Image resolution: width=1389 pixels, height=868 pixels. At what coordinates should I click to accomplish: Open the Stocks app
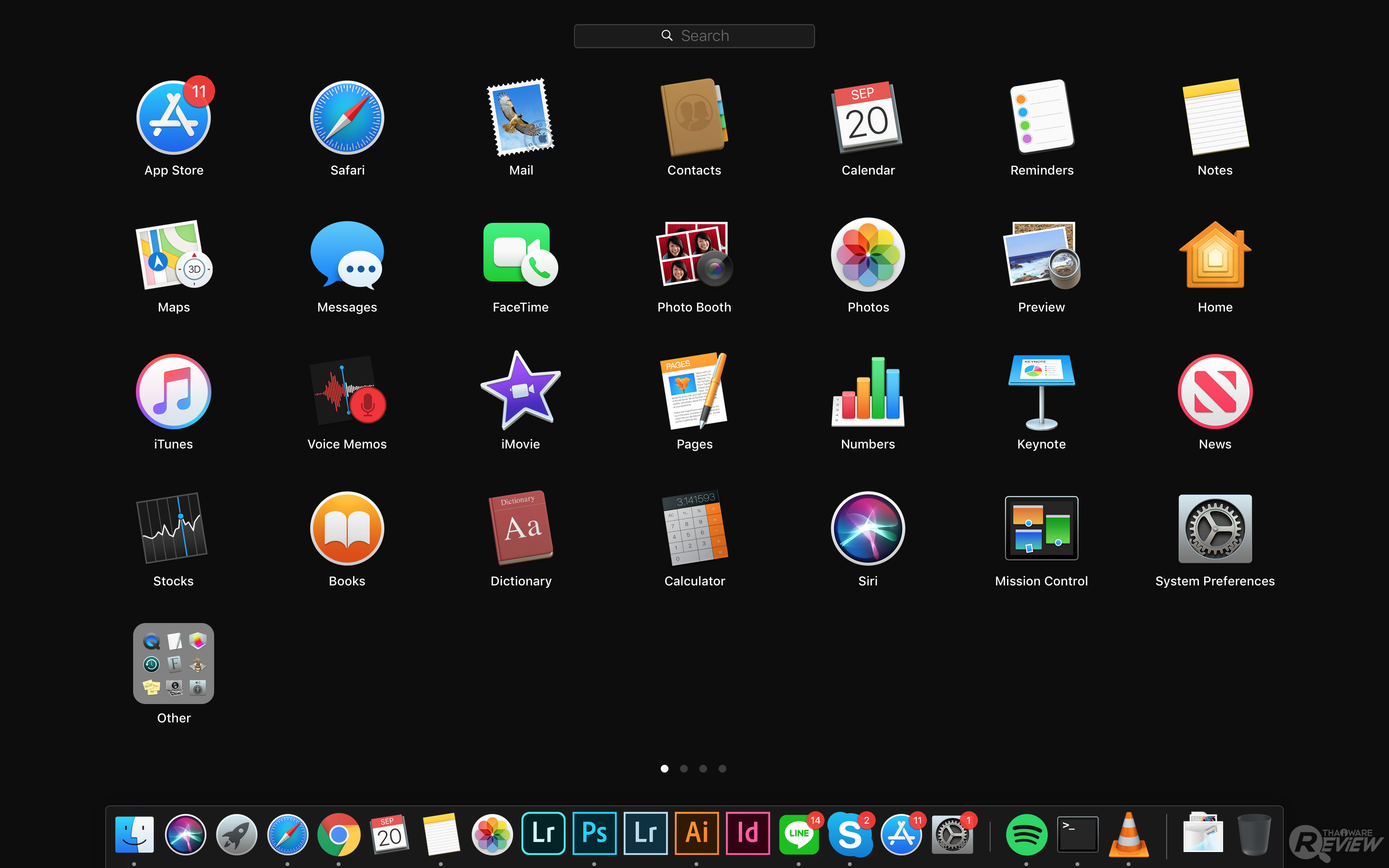[173, 528]
